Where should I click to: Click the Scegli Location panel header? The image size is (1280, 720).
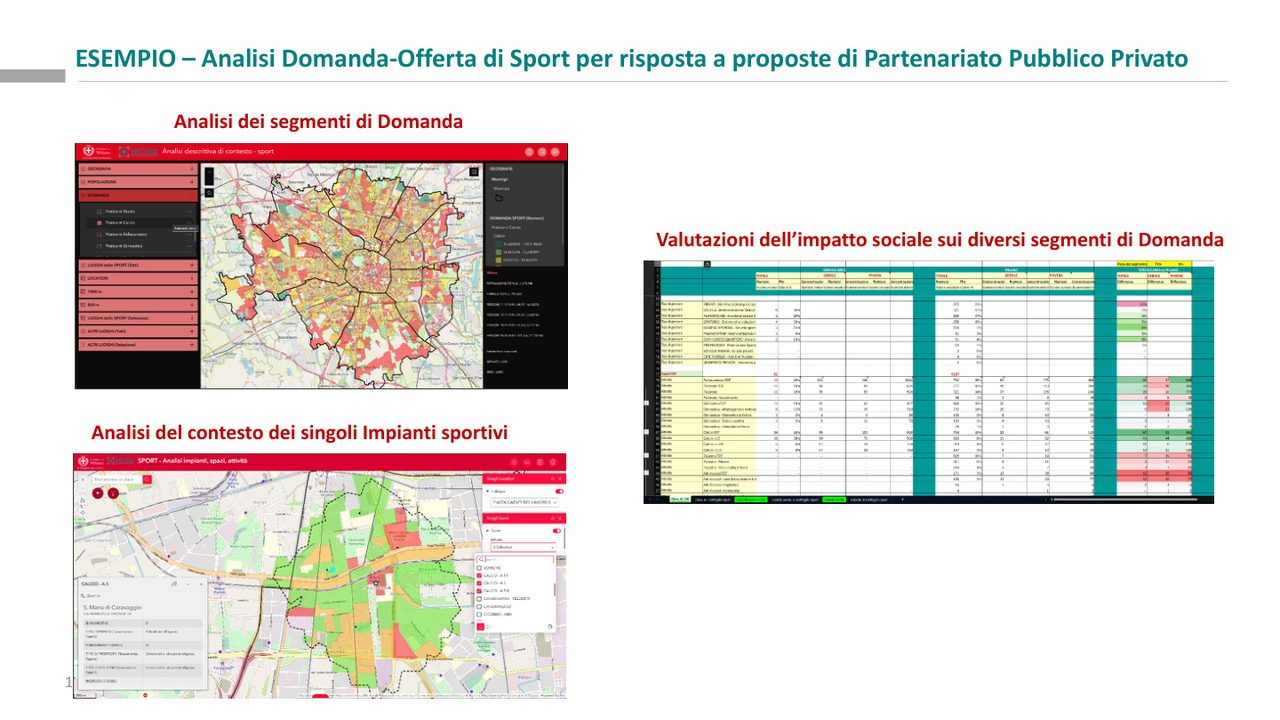click(524, 479)
